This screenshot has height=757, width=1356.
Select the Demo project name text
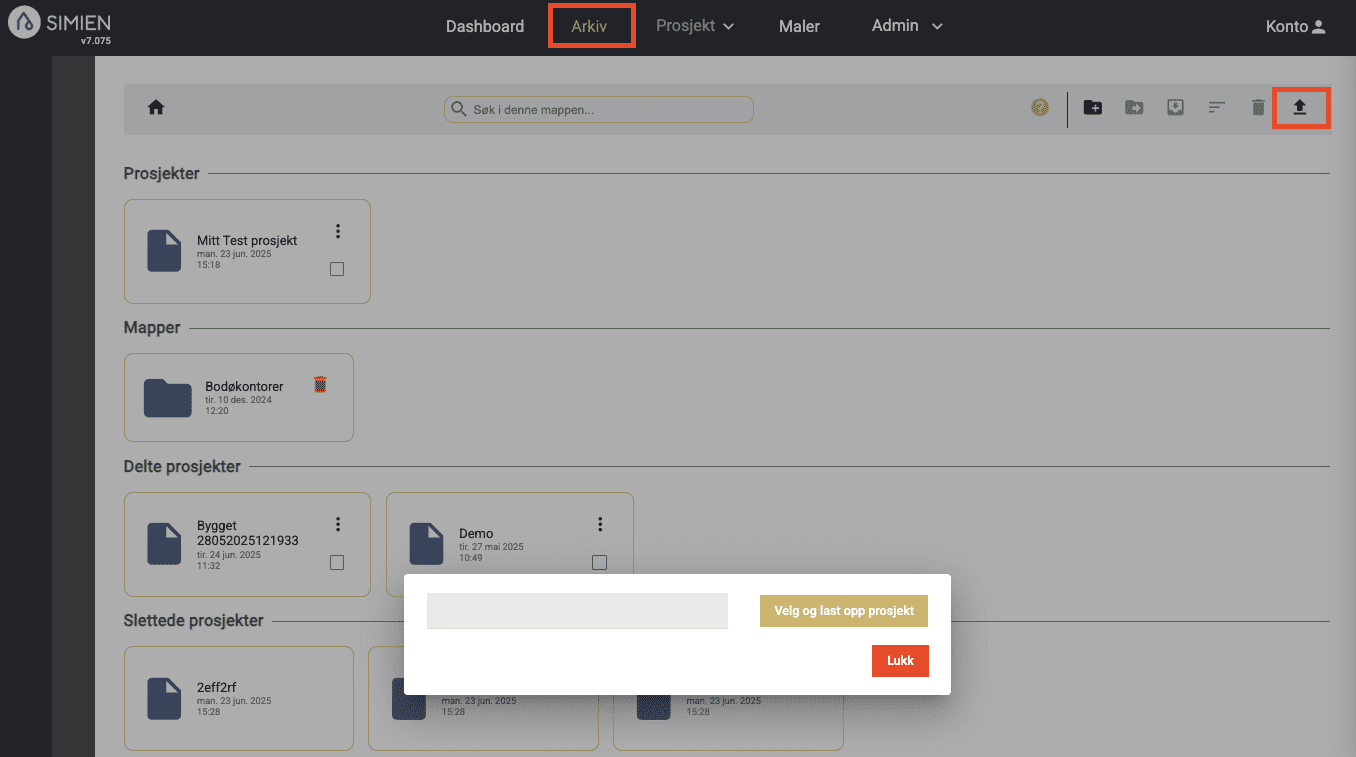click(476, 534)
